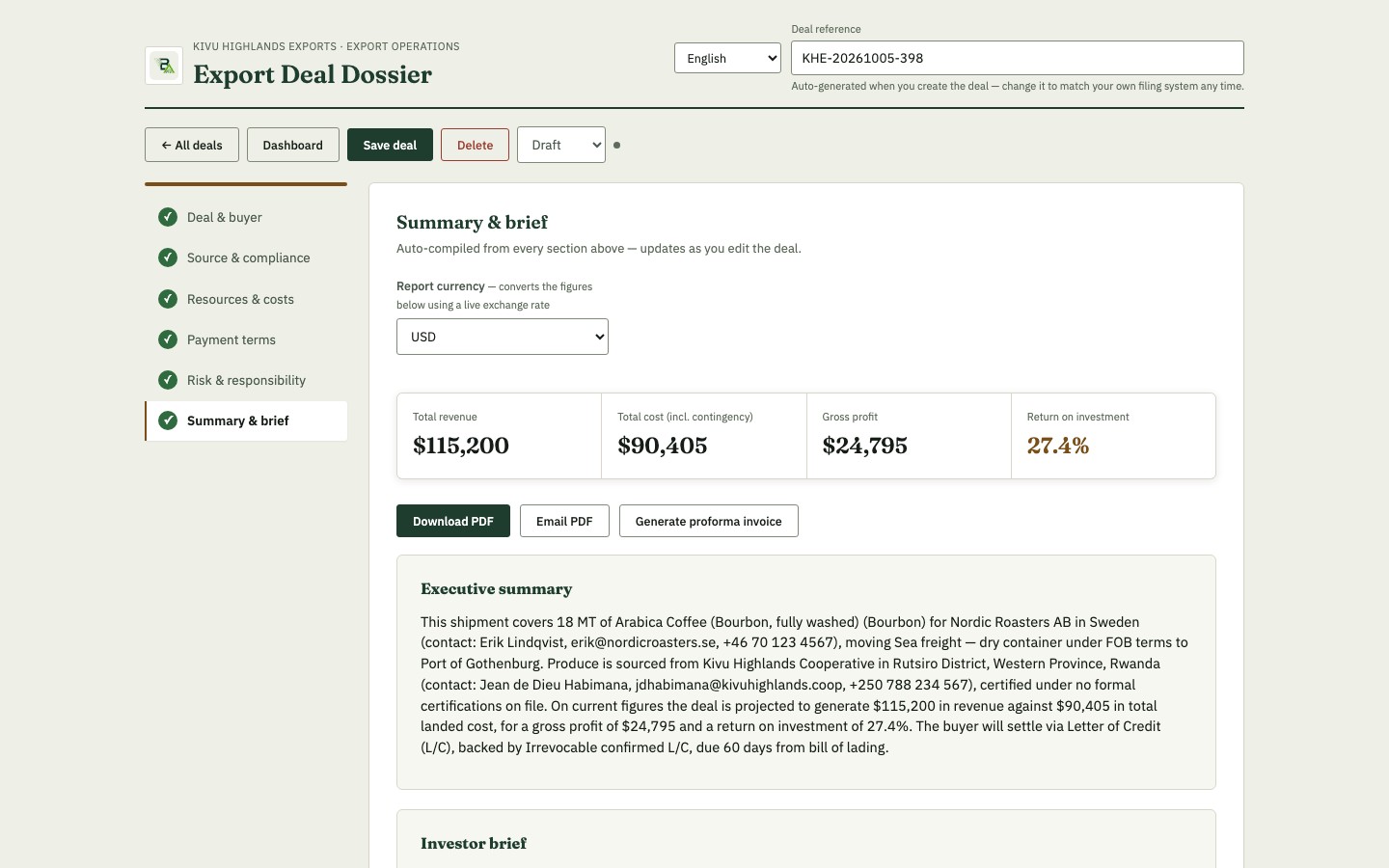This screenshot has height=868, width=1389.
Task: Click the Gross profit value $24,795
Action: [865, 446]
